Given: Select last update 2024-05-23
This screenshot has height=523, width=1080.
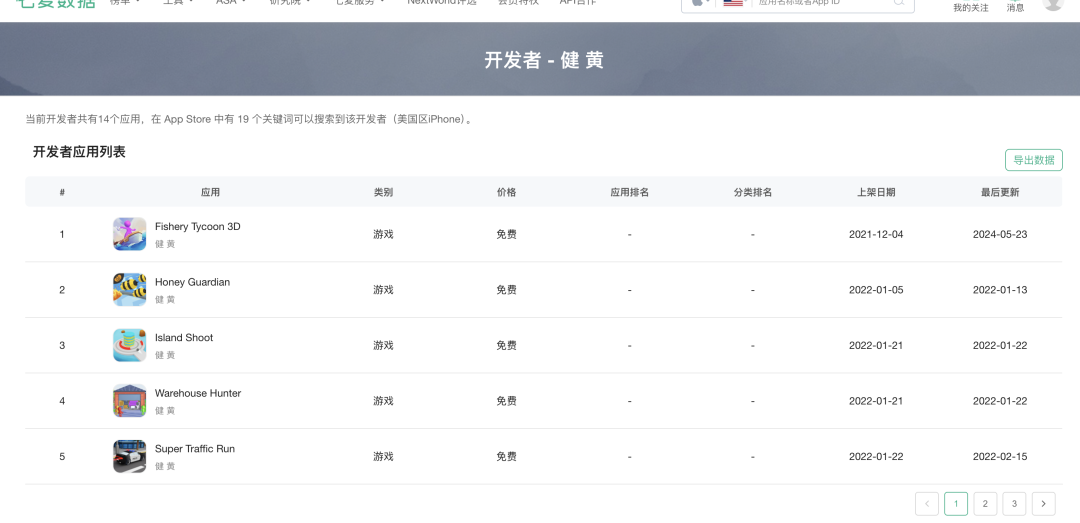Looking at the screenshot, I should tap(1000, 234).
